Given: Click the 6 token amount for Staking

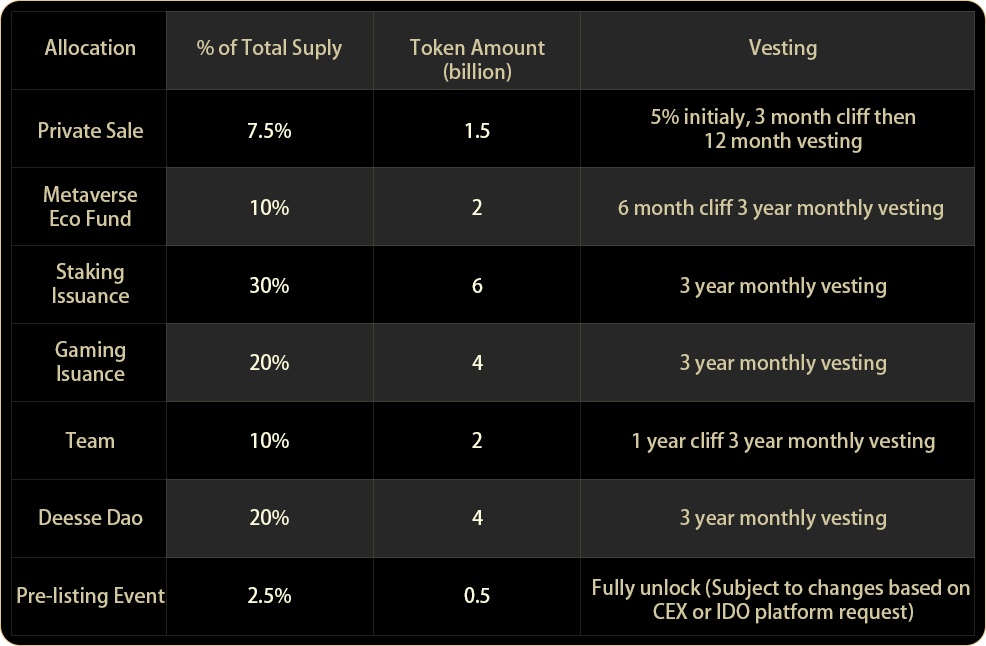Looking at the screenshot, I should point(477,285).
